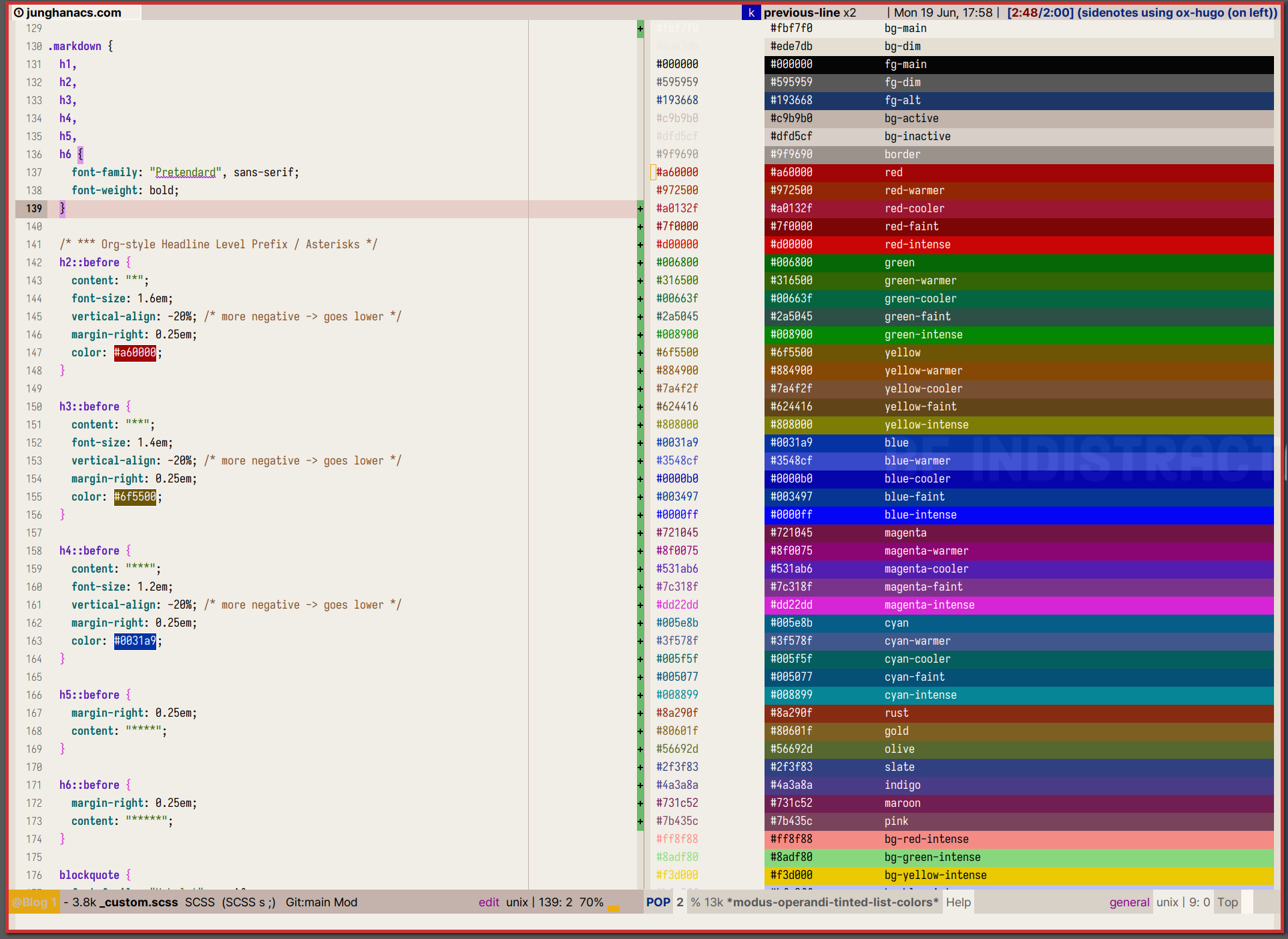
Task: Click the blue 'k' keycast indicator
Action: pyautogui.click(x=751, y=13)
